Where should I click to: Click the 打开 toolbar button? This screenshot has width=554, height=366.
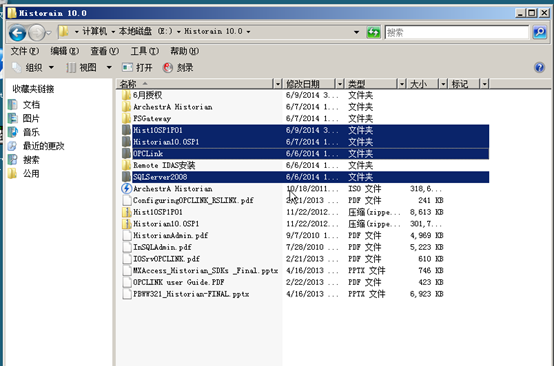point(137,67)
